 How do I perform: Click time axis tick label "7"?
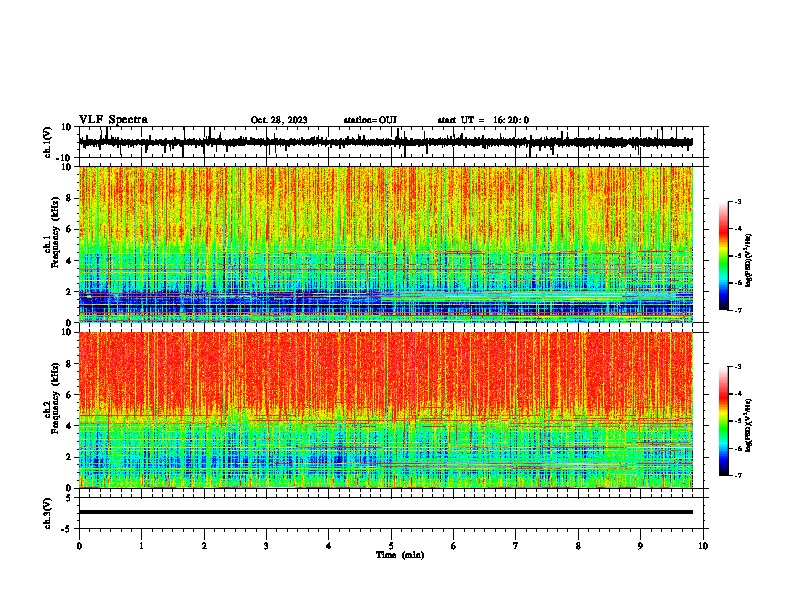click(x=516, y=546)
